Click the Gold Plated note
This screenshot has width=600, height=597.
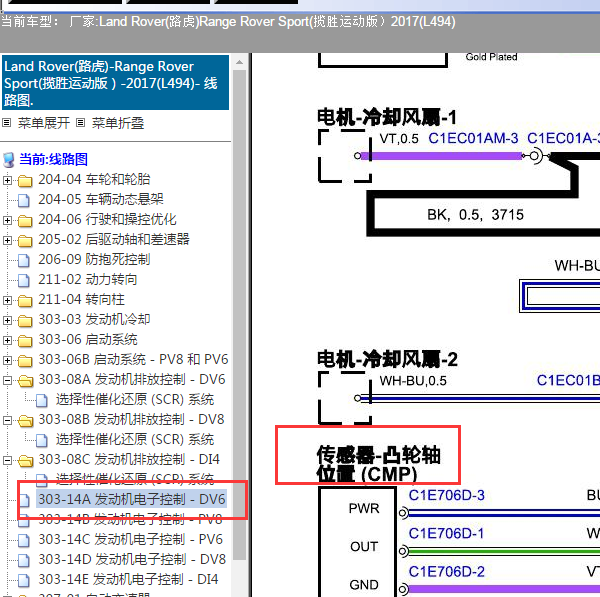pos(491,57)
